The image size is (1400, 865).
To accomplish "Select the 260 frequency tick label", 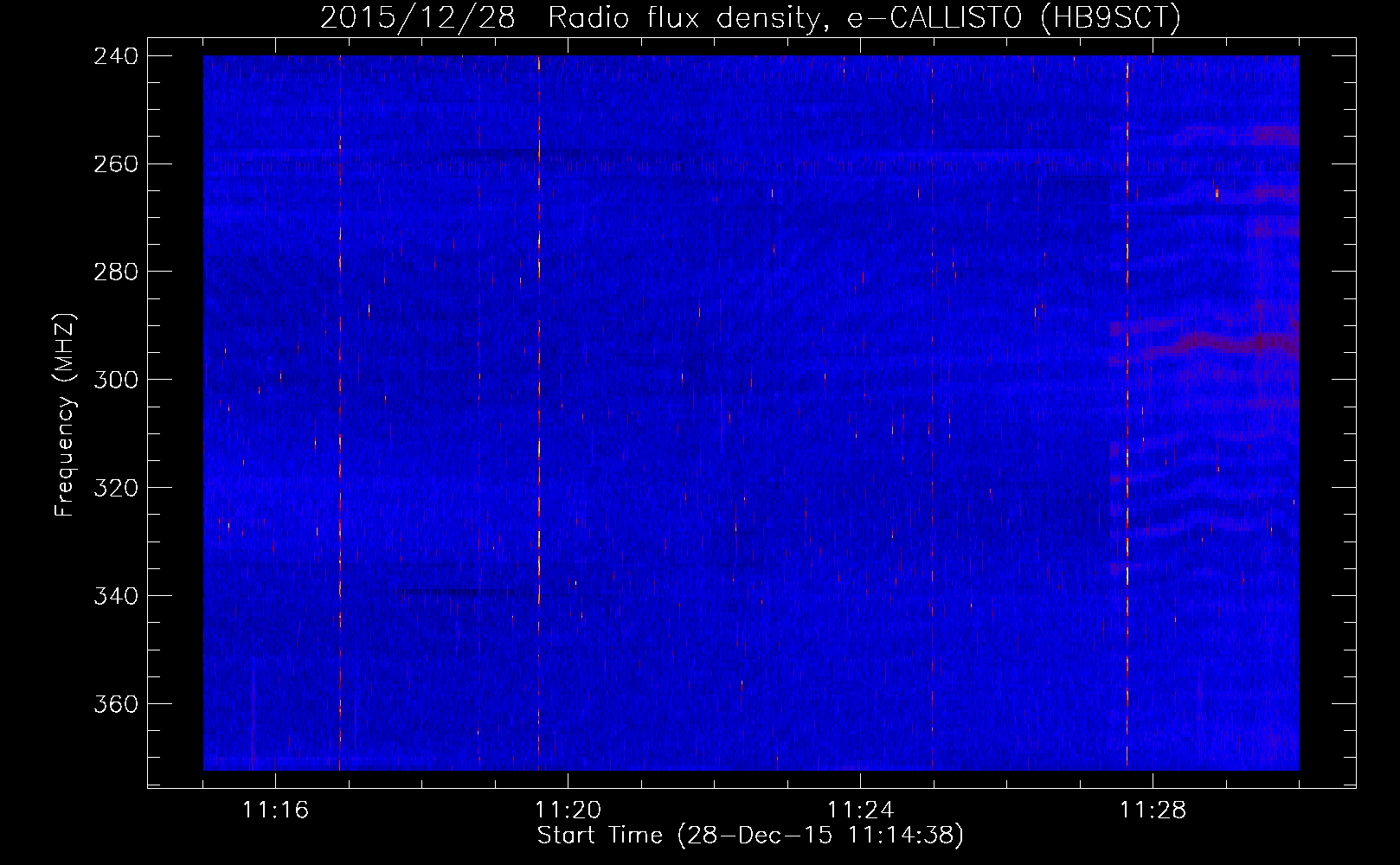I will pos(115,164).
